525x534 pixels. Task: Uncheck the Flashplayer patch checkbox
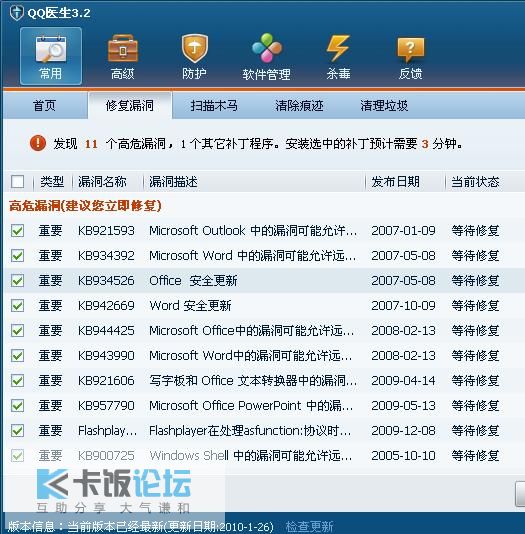coord(17,430)
